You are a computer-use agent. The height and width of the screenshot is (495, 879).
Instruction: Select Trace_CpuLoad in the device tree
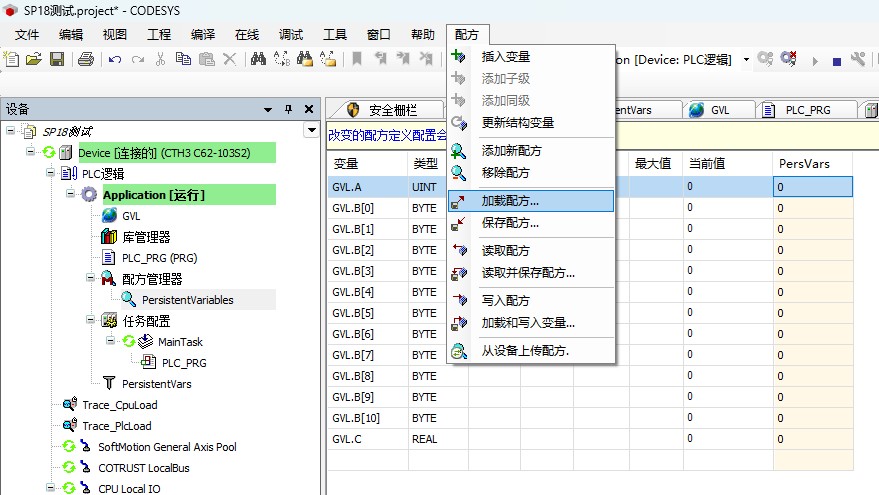[x=119, y=405]
